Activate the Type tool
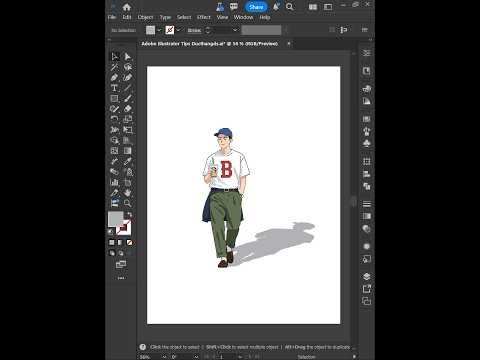This screenshot has height=360, width=480. point(114,88)
